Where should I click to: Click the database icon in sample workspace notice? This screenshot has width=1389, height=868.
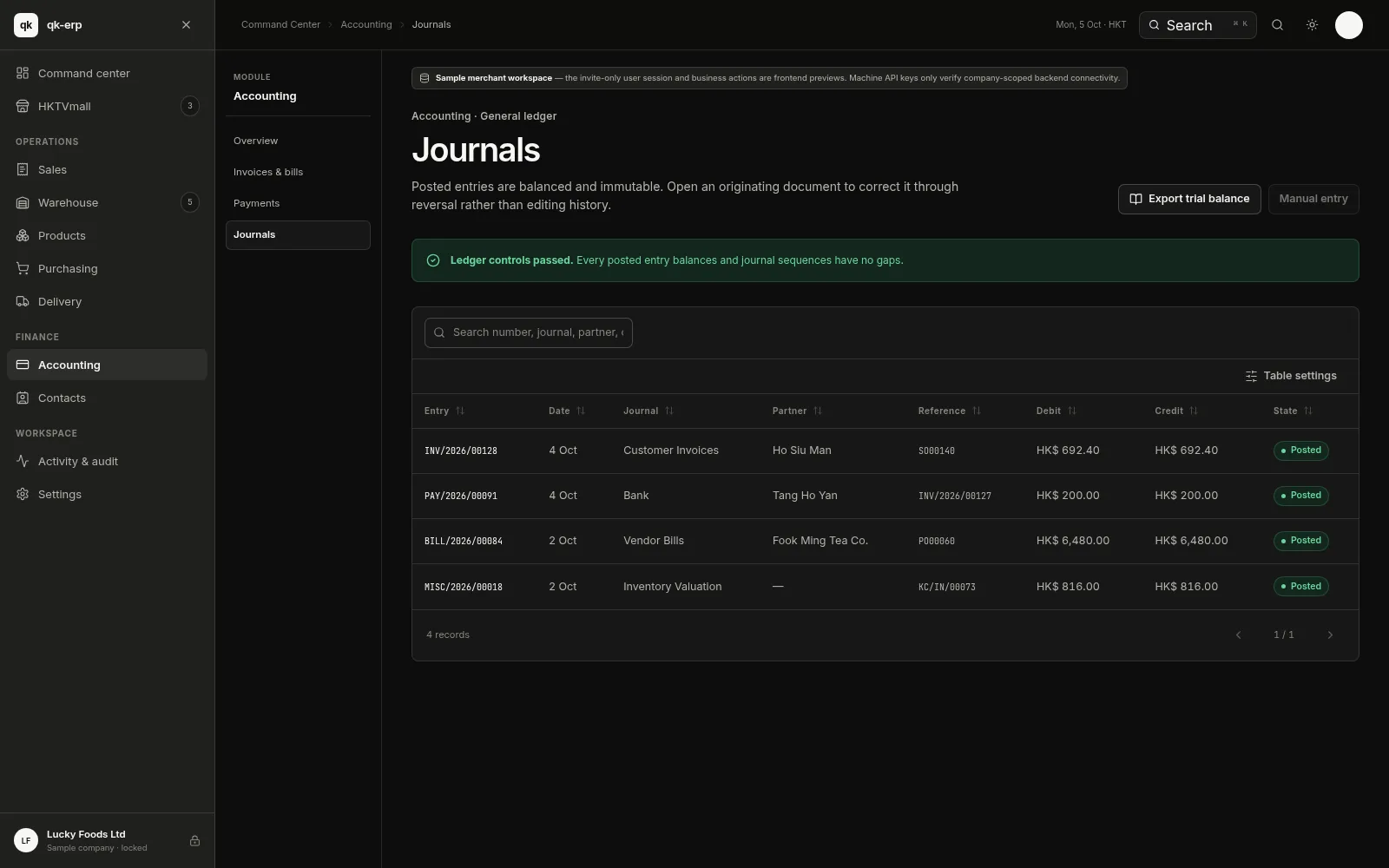[425, 78]
